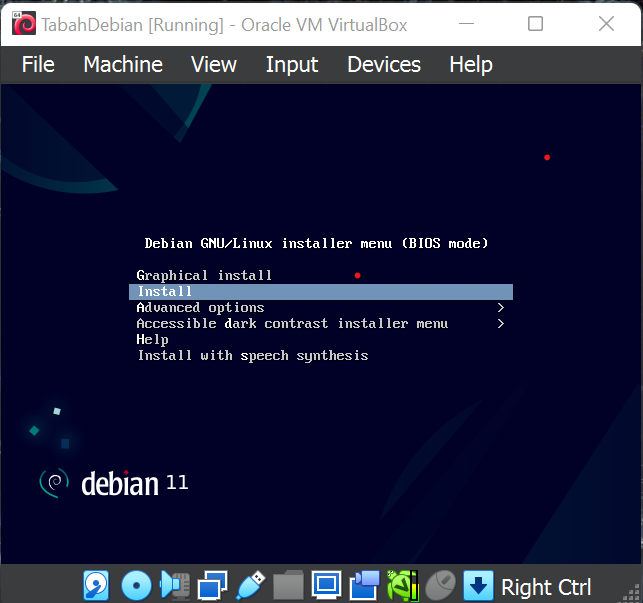Close the TabahDebian VM window

(x=606, y=24)
